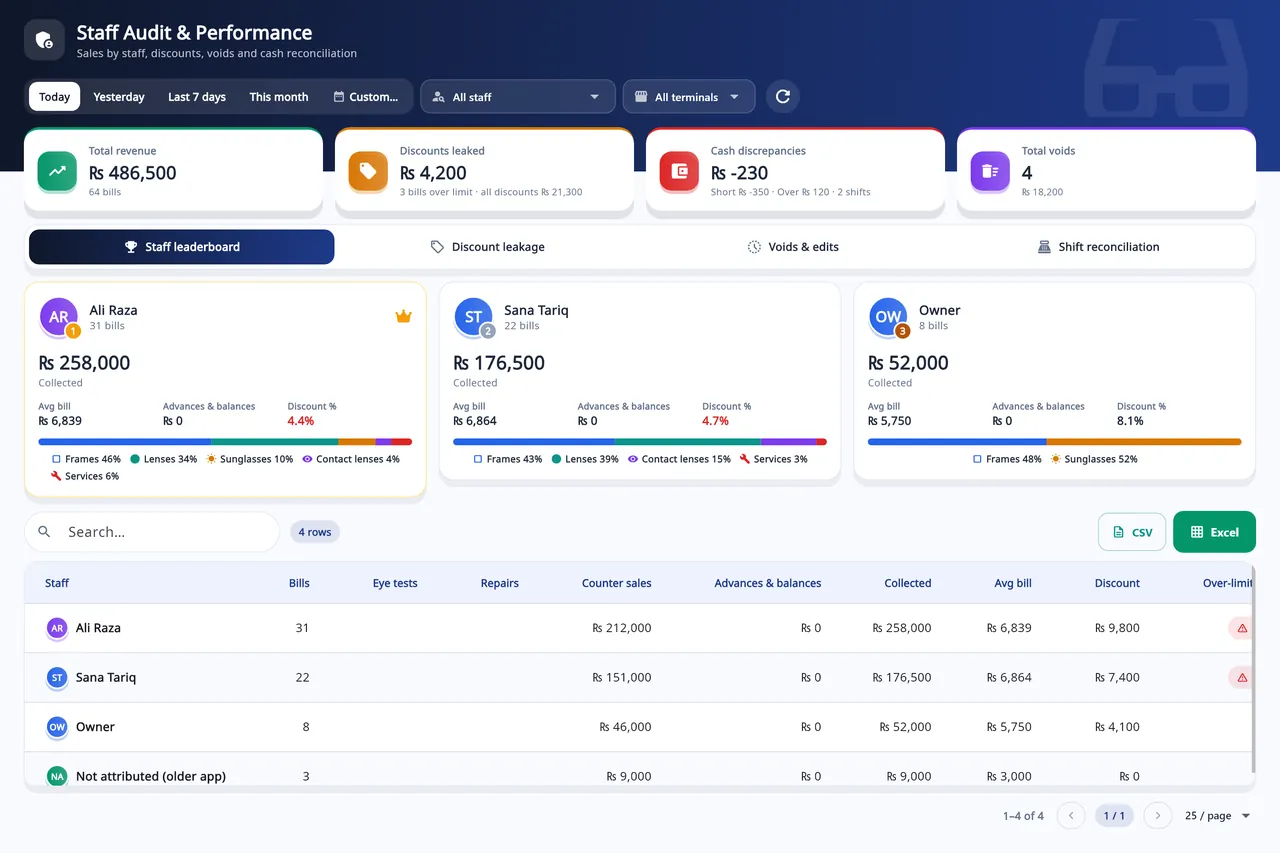This screenshot has height=853, width=1280.
Task: Click the Cash discrepancies wallet icon
Action: (x=680, y=171)
